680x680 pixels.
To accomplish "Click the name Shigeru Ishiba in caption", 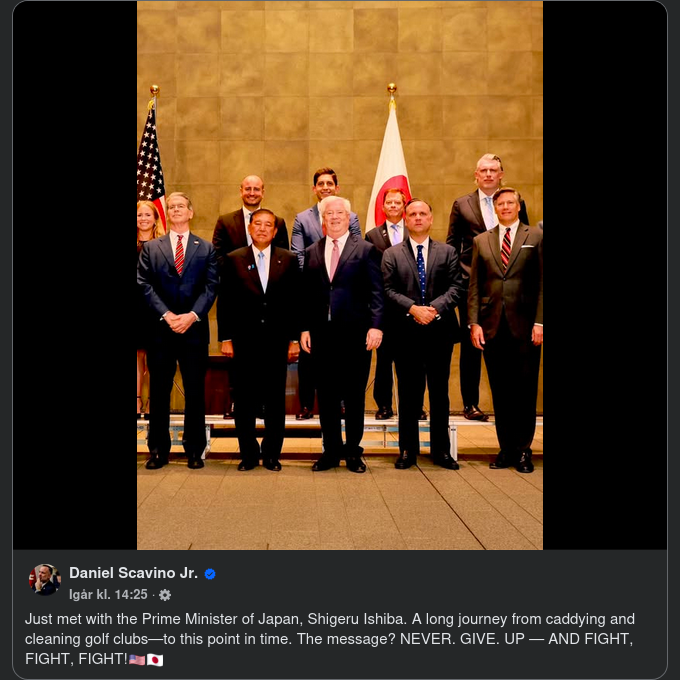I will click(357, 619).
